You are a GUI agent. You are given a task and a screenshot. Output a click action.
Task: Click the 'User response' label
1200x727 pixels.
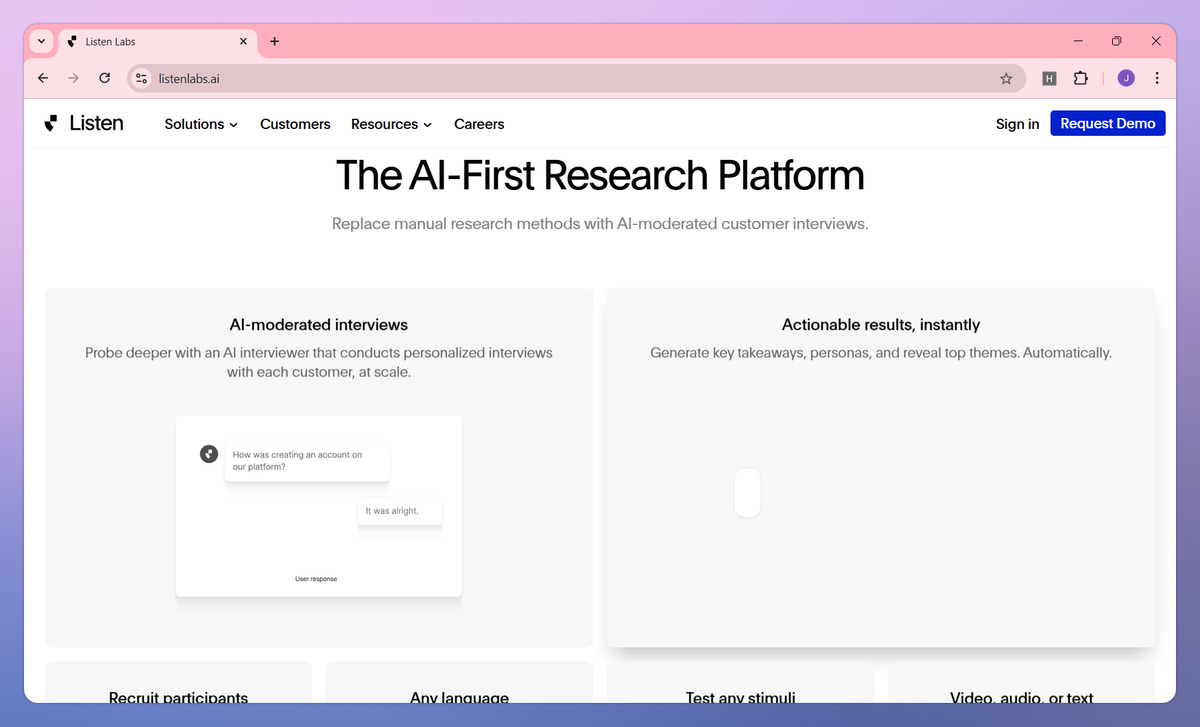[316, 579]
